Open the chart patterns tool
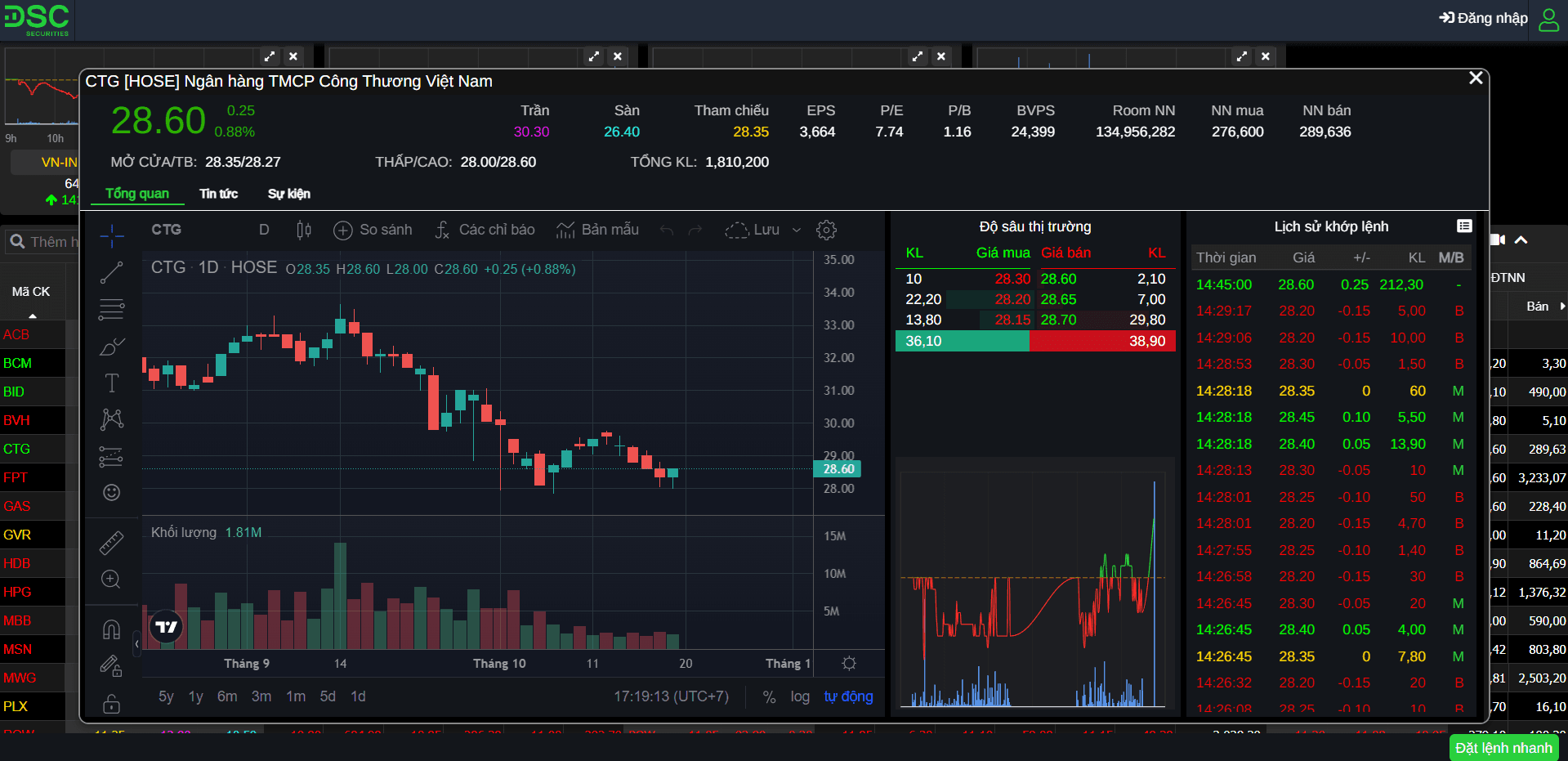The height and width of the screenshot is (761, 1568). point(112,419)
